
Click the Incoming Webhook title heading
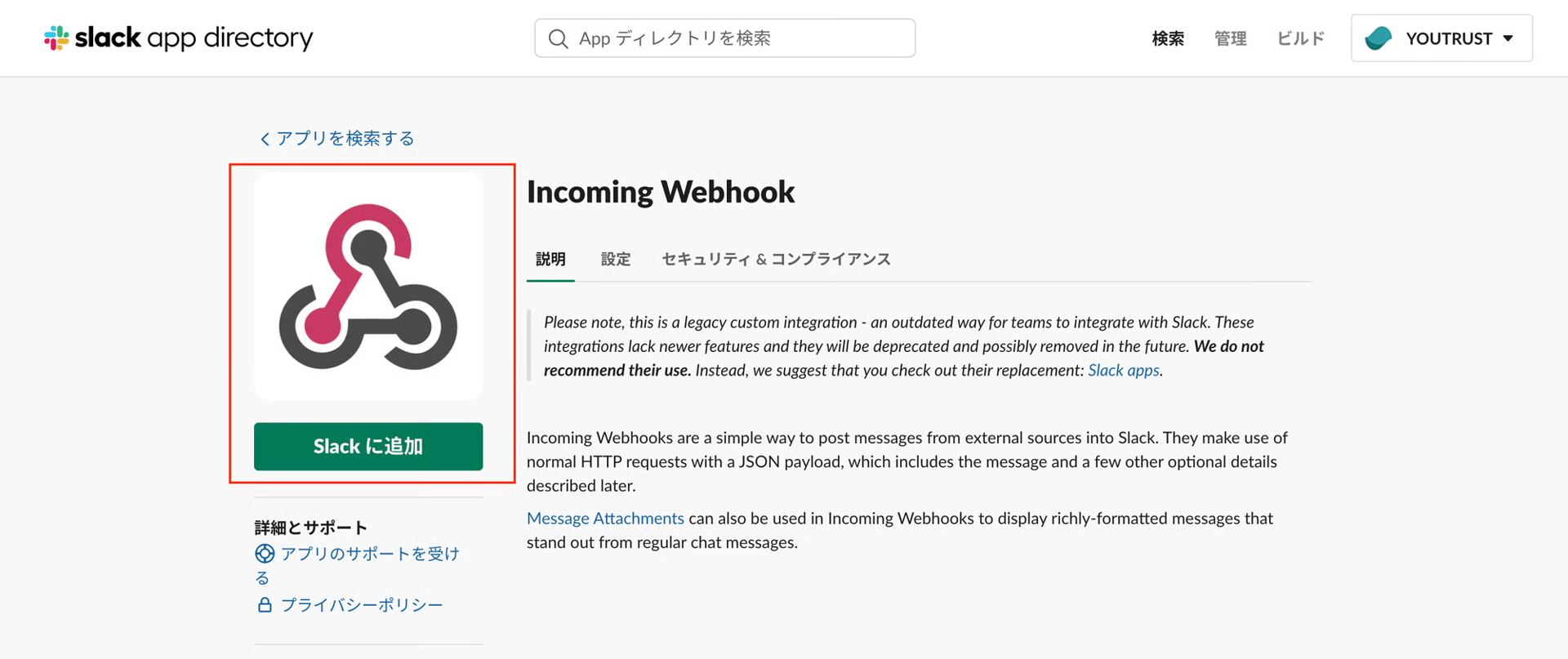[x=661, y=192]
